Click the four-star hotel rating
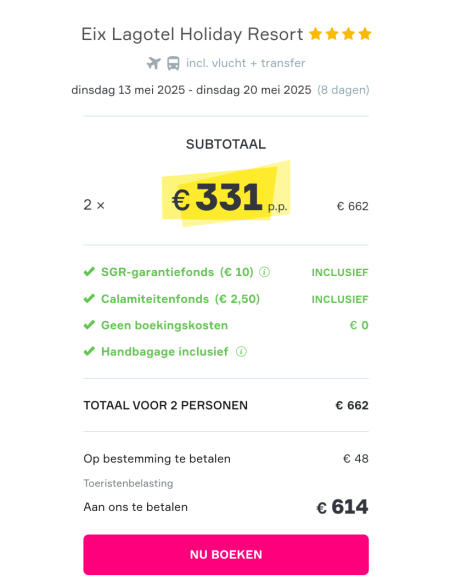 (x=340, y=34)
